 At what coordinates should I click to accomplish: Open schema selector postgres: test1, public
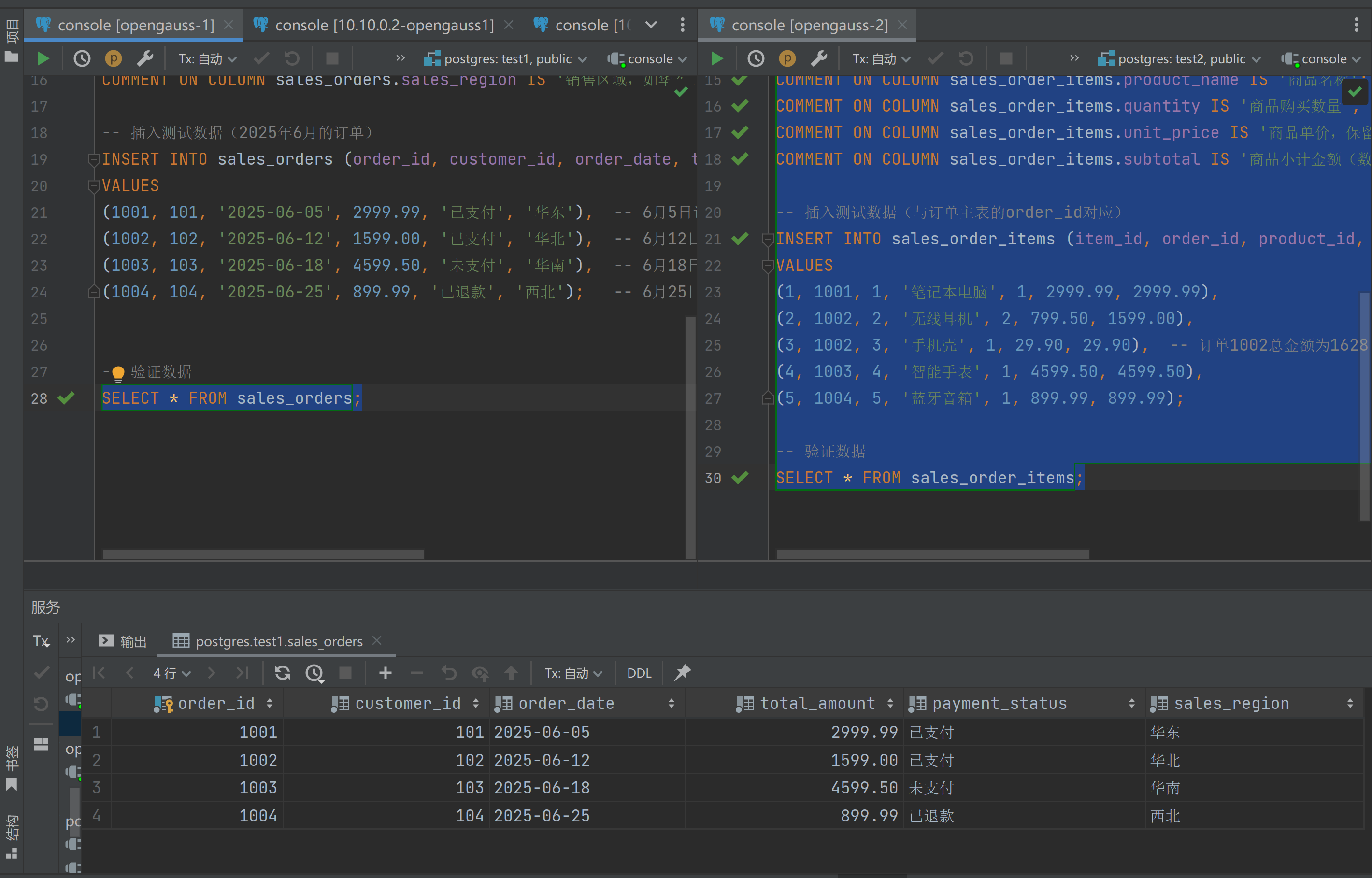point(505,59)
